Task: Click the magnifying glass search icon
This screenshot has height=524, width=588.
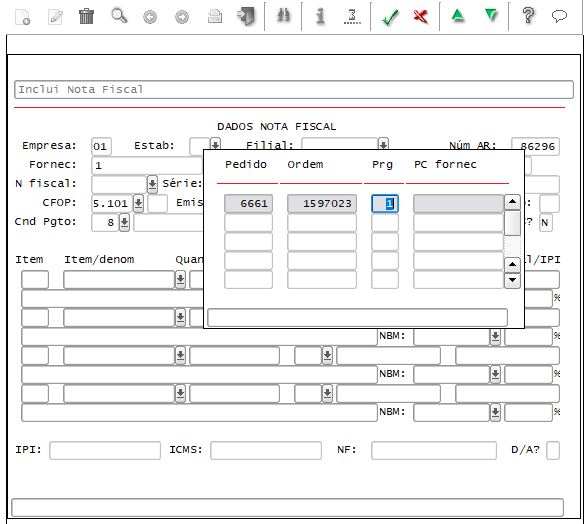Action: click(x=119, y=16)
